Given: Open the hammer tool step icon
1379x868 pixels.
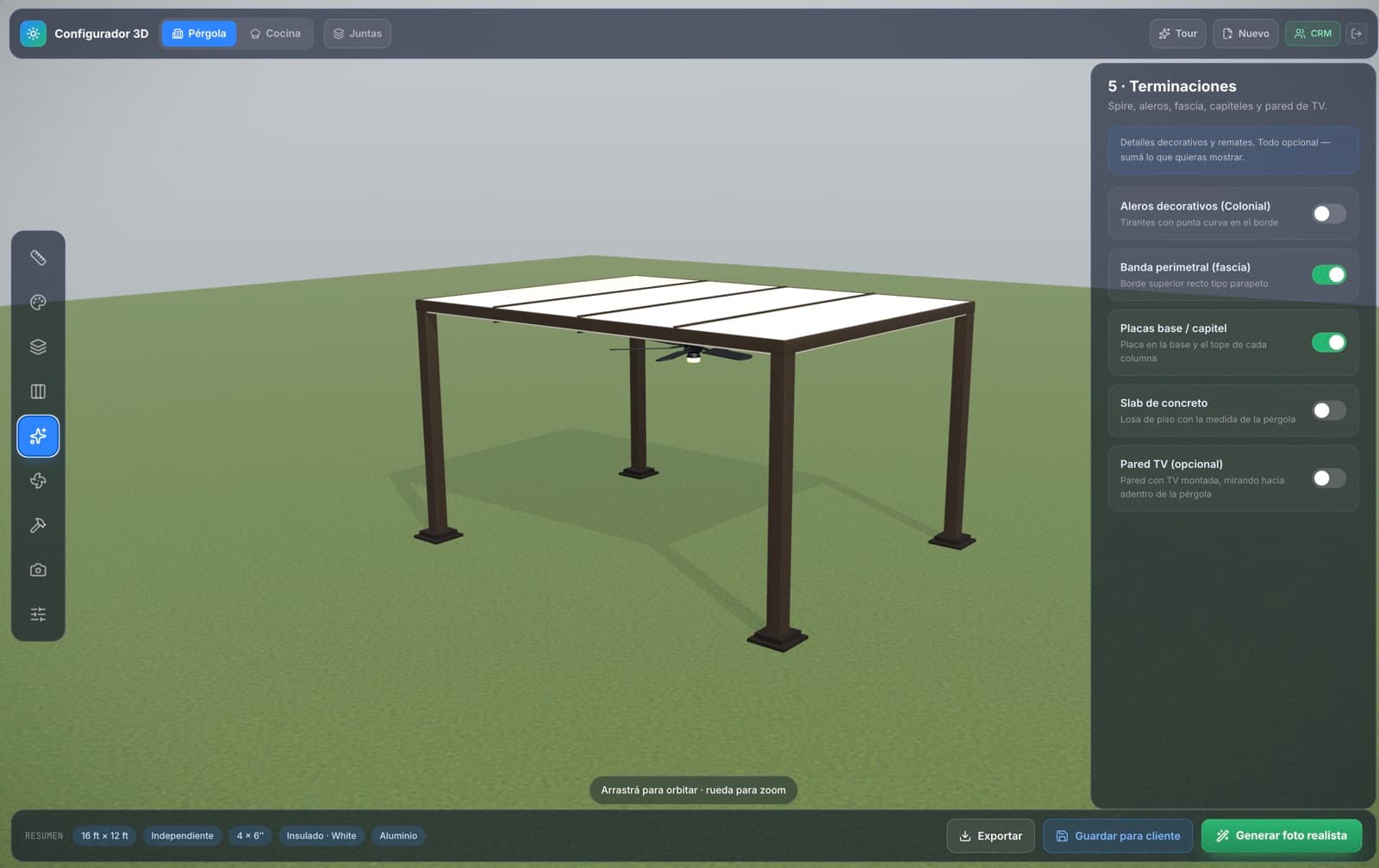Looking at the screenshot, I should pos(38,526).
